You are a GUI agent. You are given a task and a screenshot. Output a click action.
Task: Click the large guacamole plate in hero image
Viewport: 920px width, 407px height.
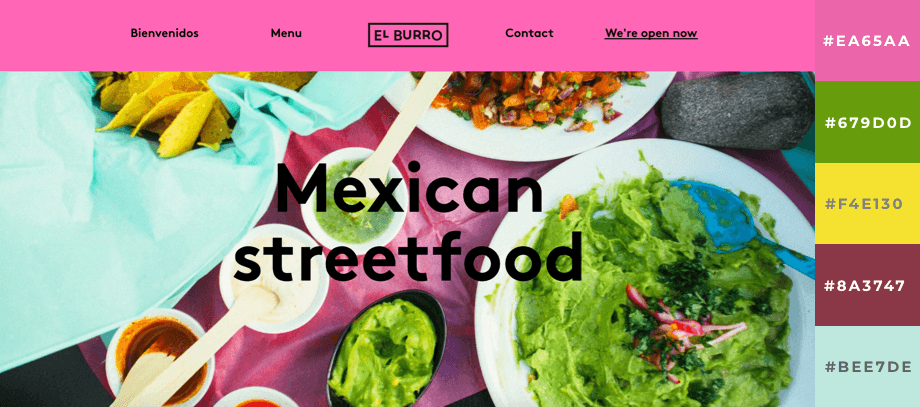pos(645,281)
